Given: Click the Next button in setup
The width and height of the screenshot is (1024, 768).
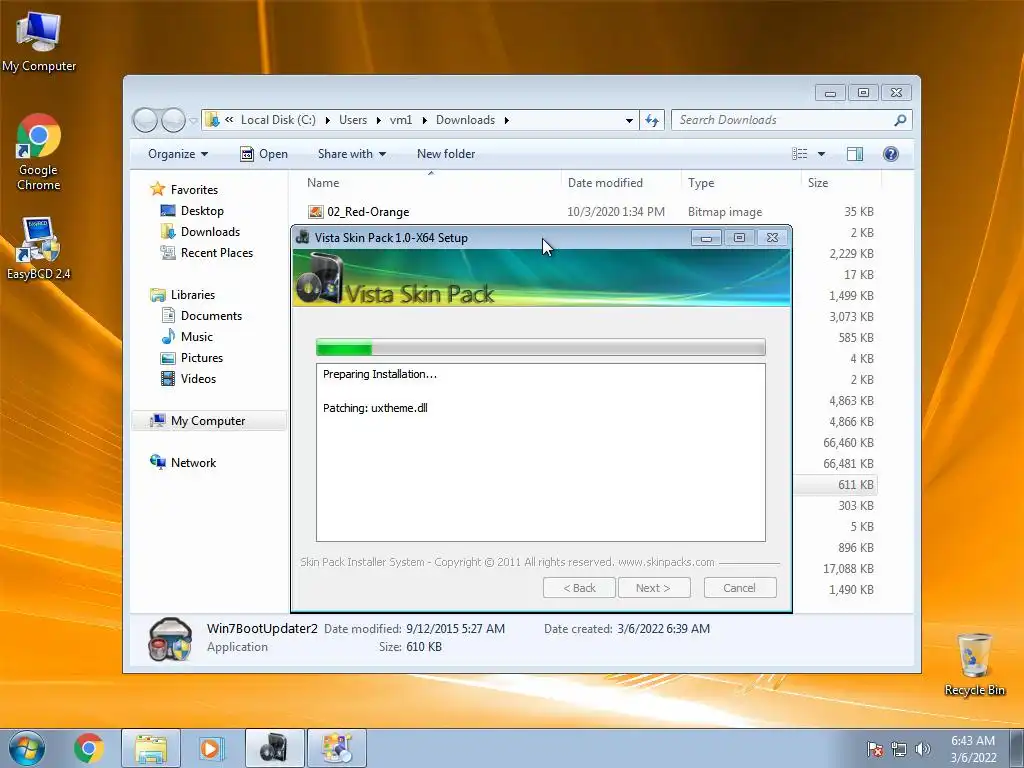Looking at the screenshot, I should click(x=654, y=588).
